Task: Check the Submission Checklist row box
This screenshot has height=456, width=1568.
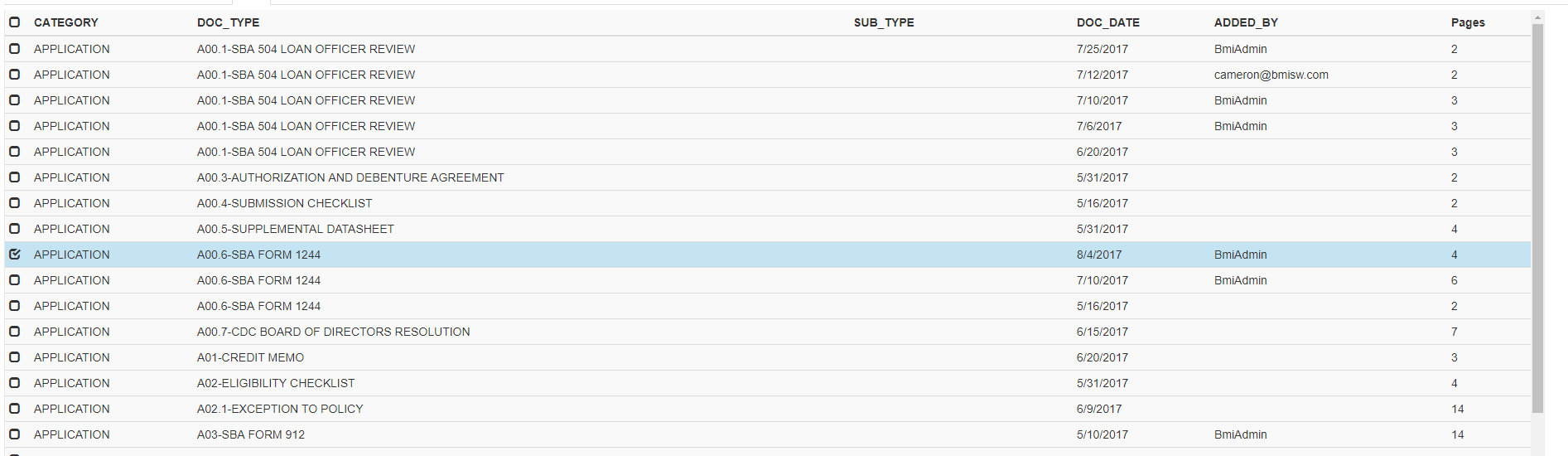Action: (14, 203)
